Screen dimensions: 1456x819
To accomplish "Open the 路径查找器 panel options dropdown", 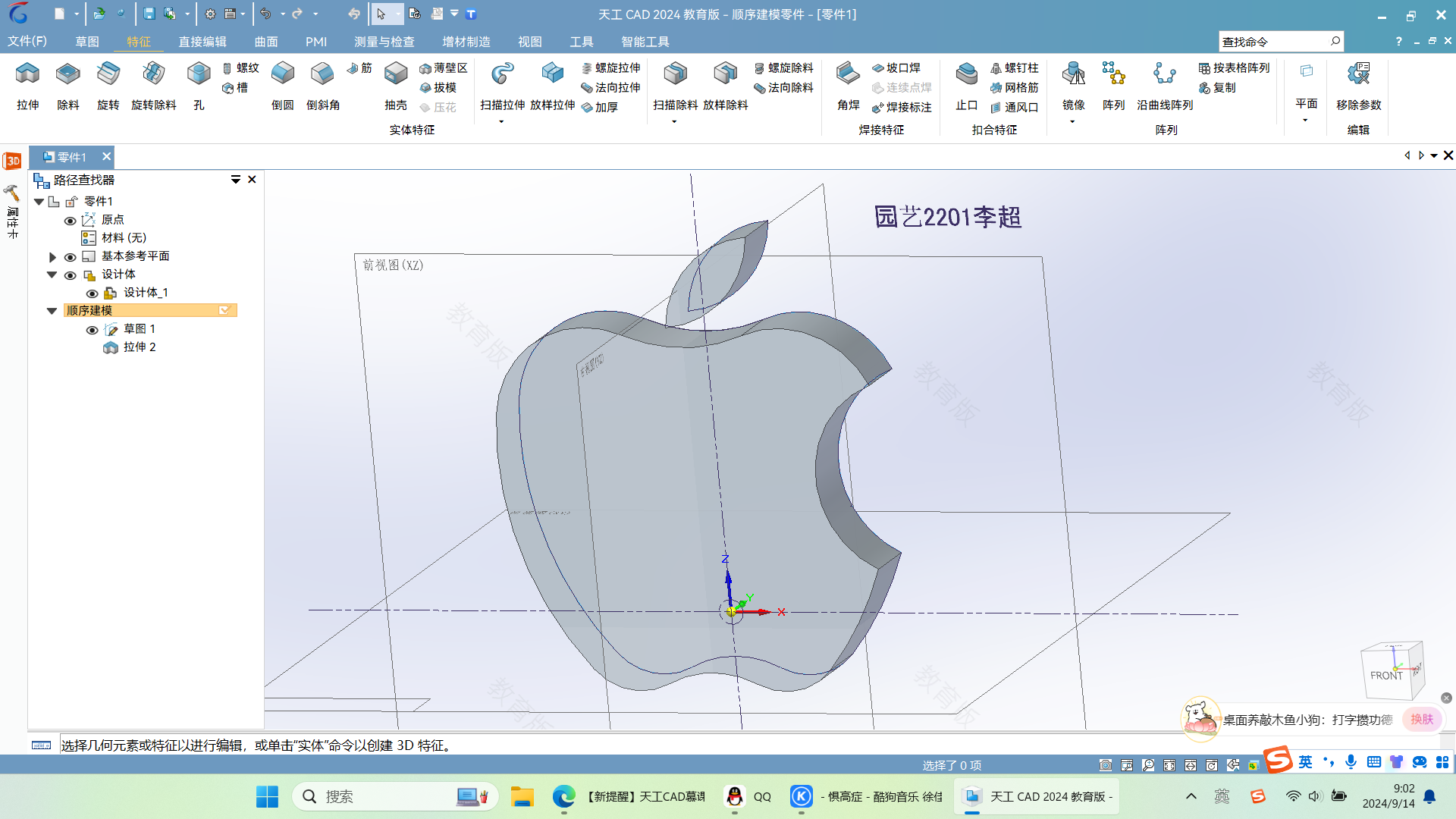I will 236,180.
